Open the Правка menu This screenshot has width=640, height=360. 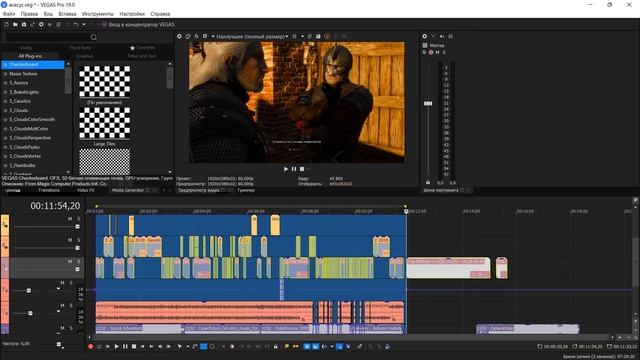pyautogui.click(x=29, y=14)
